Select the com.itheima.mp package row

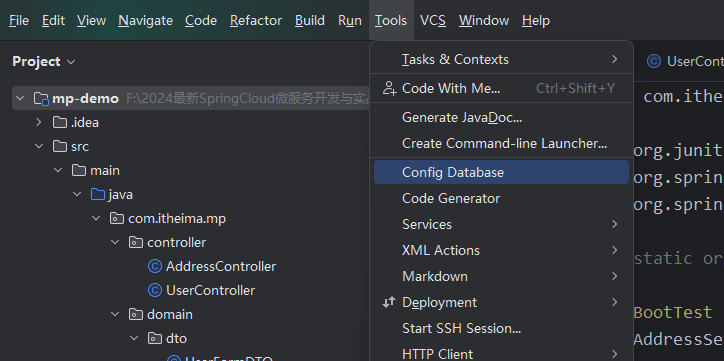tap(177, 218)
